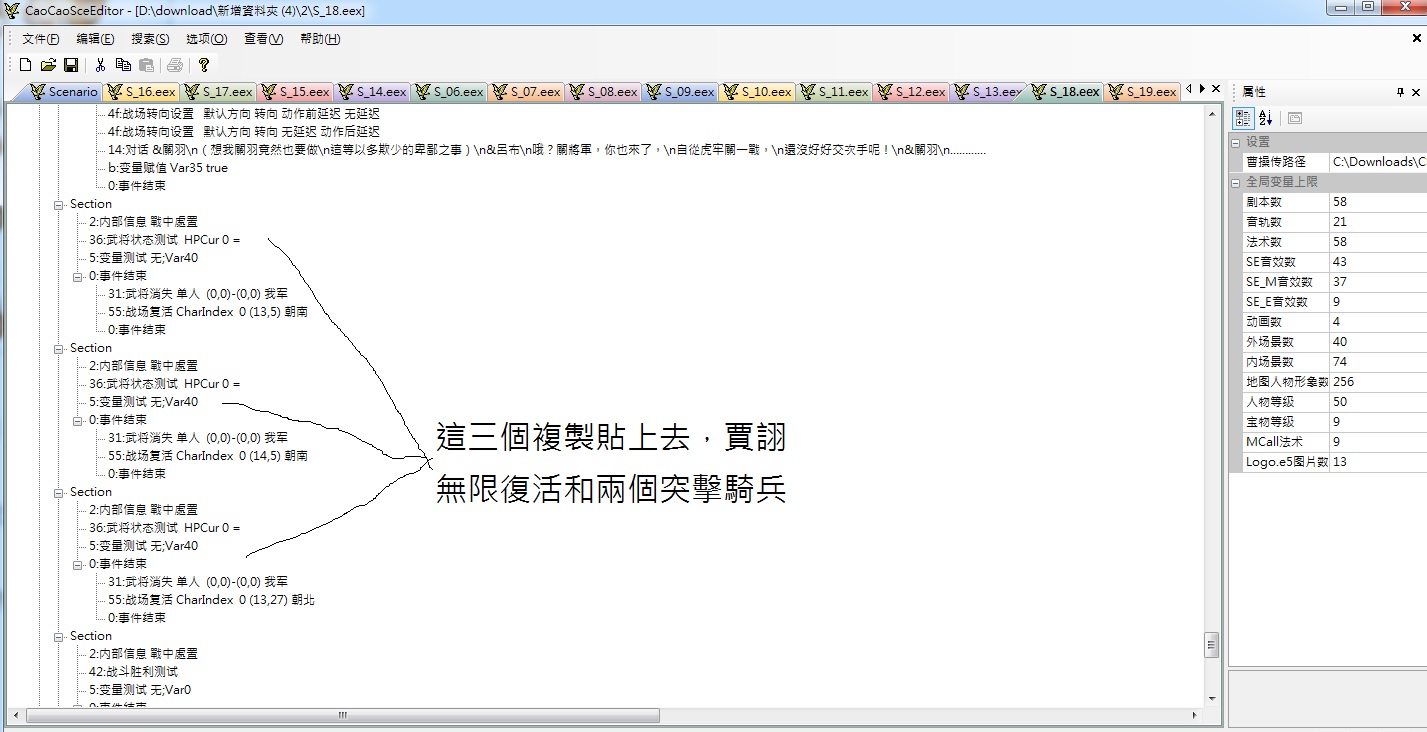Switch to the S_10.eex tab
This screenshot has height=732, width=1427.
point(757,92)
